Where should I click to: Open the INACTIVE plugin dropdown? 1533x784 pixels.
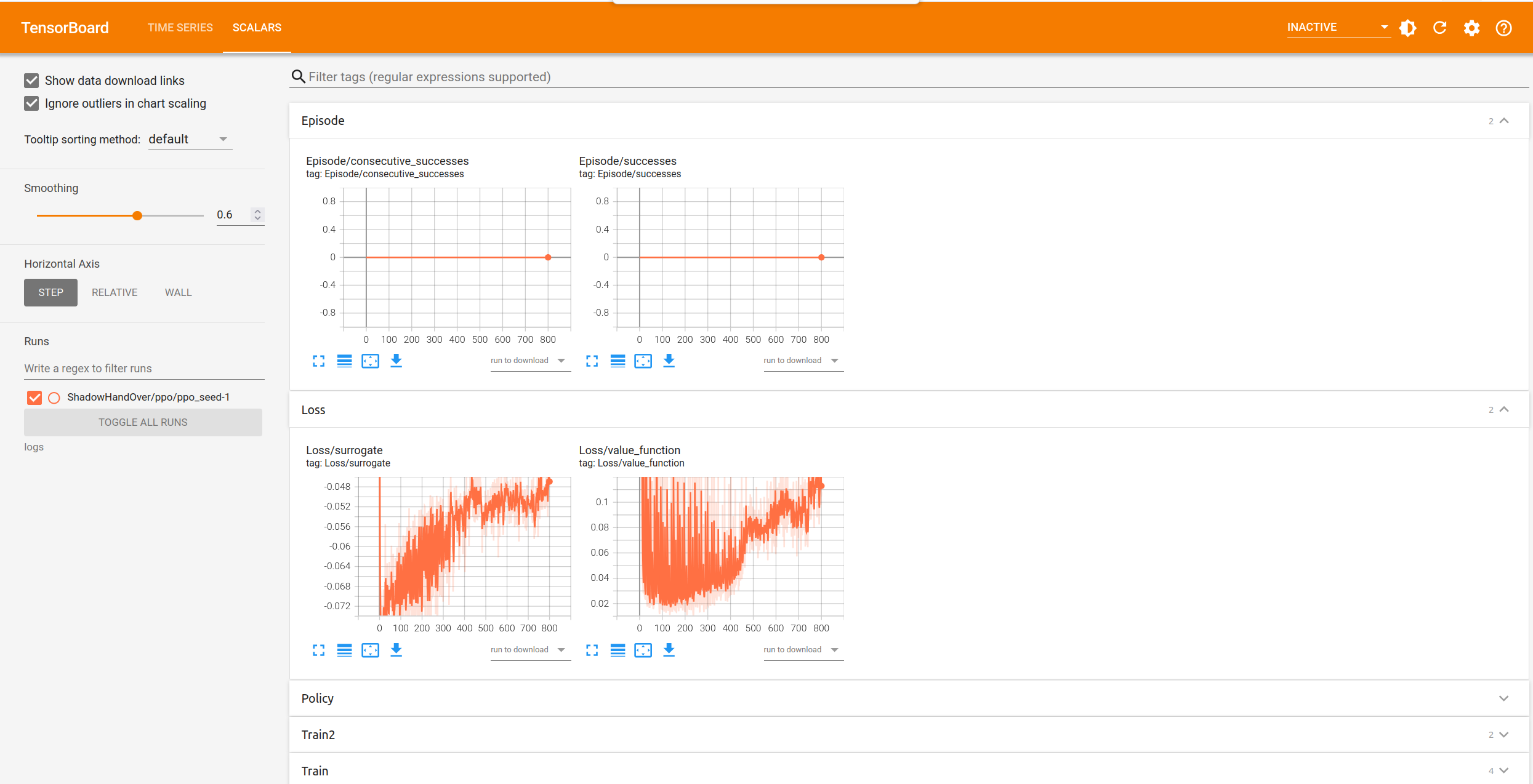pos(1338,28)
